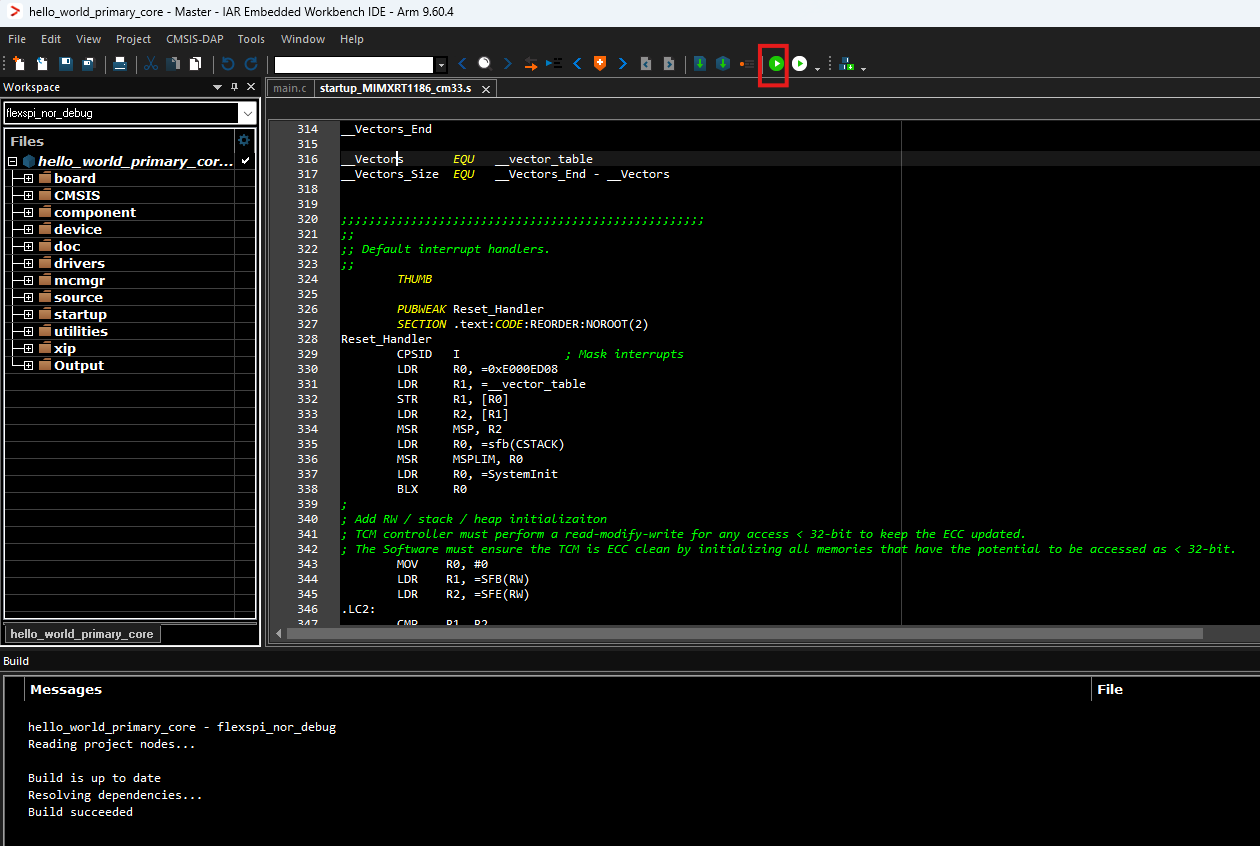Click the editor horizontal scrollbar
Screen dimensions: 1260x846
coord(744,633)
